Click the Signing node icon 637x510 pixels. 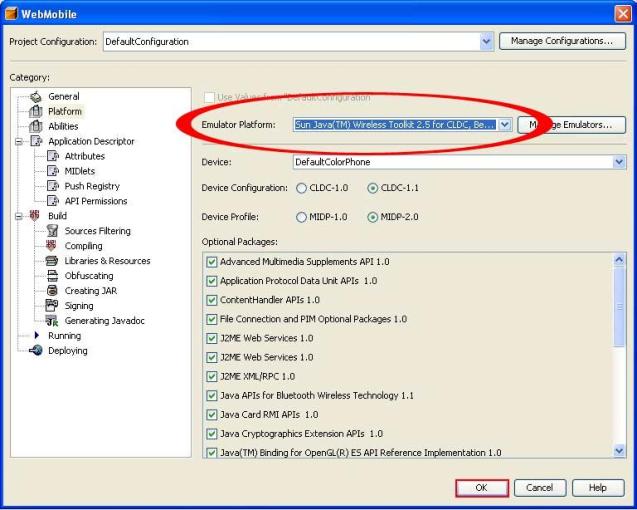coord(52,305)
